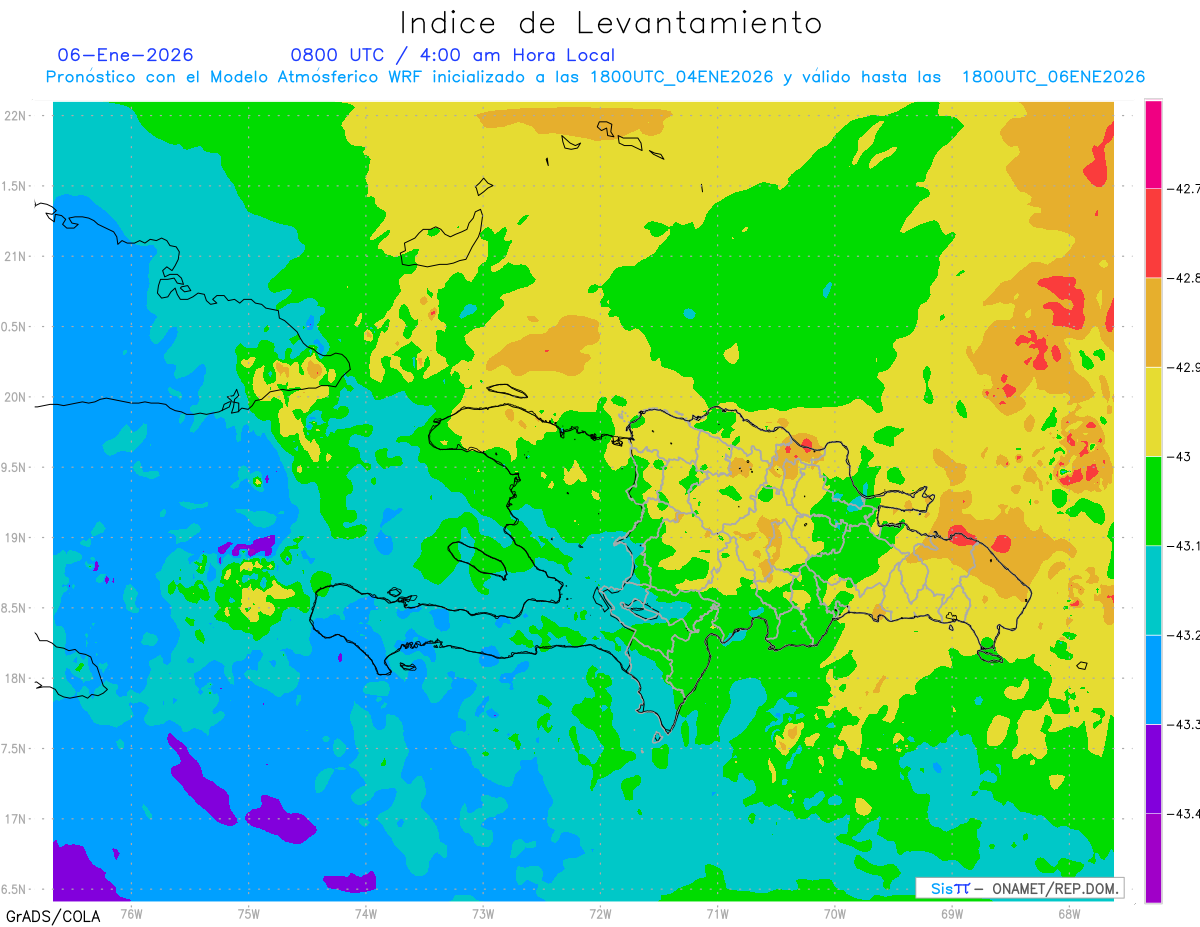Click the title 'Indice de Levantamiento'
Screen dimensions: 1200x927
click(611, 23)
